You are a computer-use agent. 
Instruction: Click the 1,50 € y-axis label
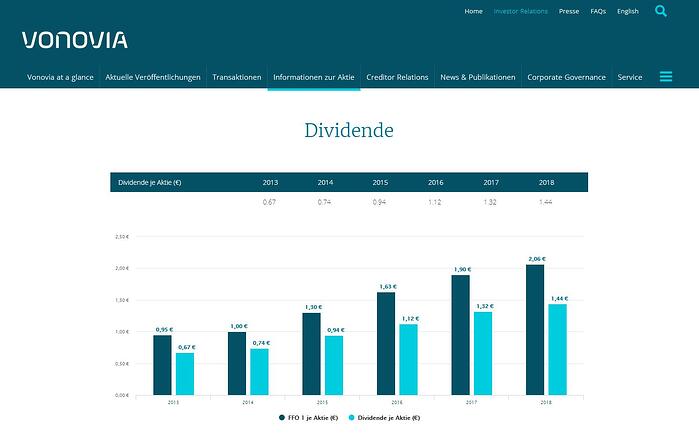point(122,300)
